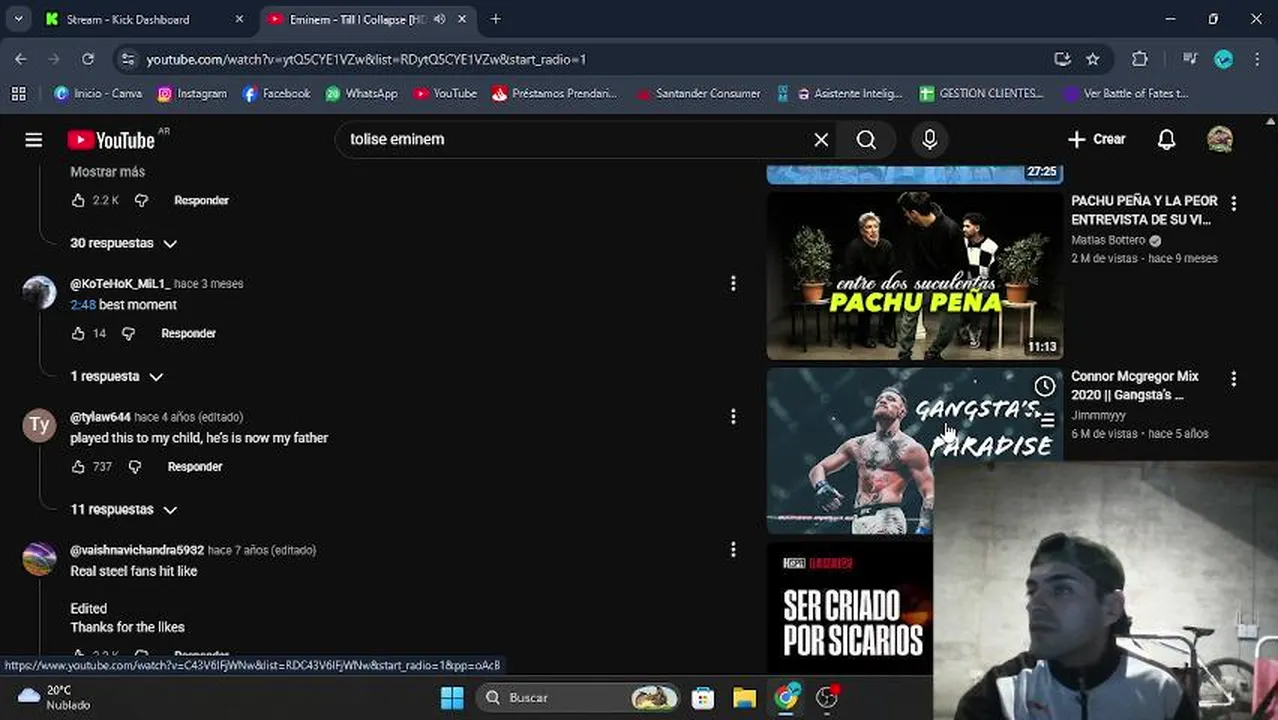
Task: Like KoTeHoK_MiL1_'s comment
Action: [x=78, y=333]
